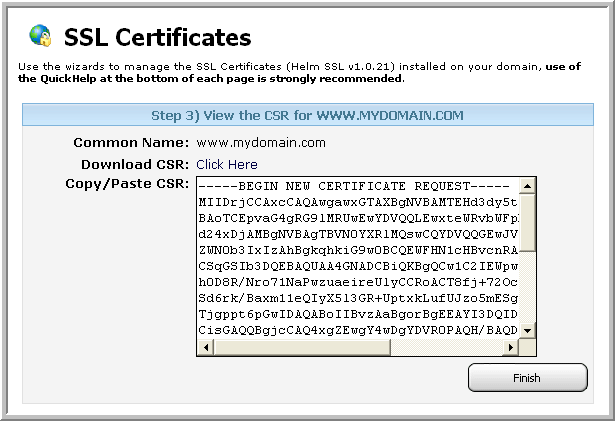Click the Step 3 View the CSR header bar

(x=308, y=115)
